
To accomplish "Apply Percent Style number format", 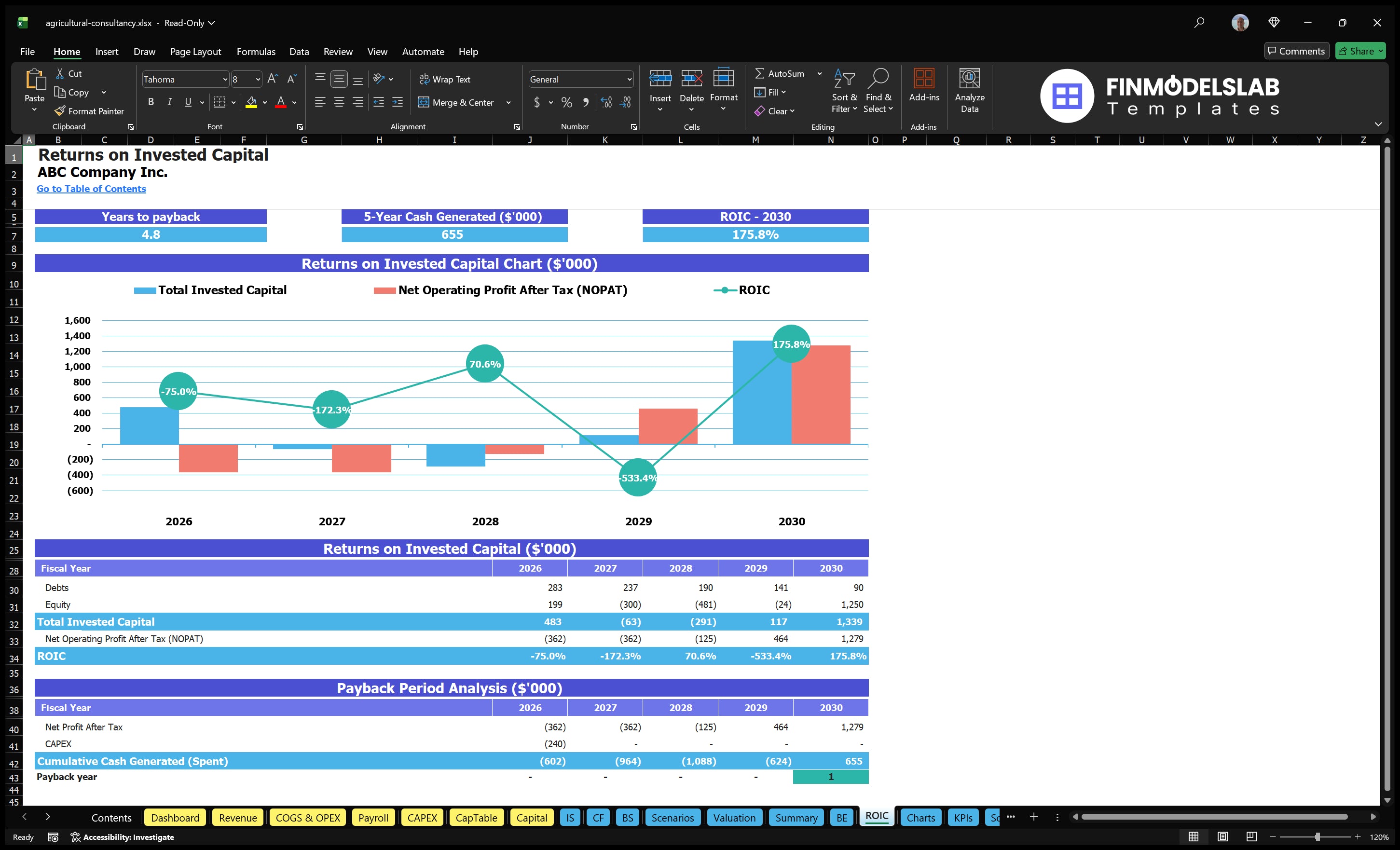I will click(566, 102).
